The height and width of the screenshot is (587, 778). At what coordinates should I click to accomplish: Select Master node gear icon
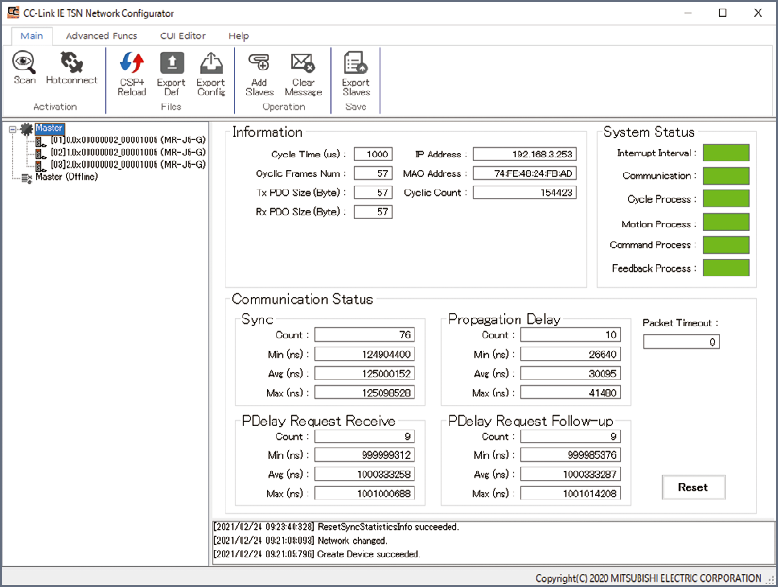26,129
